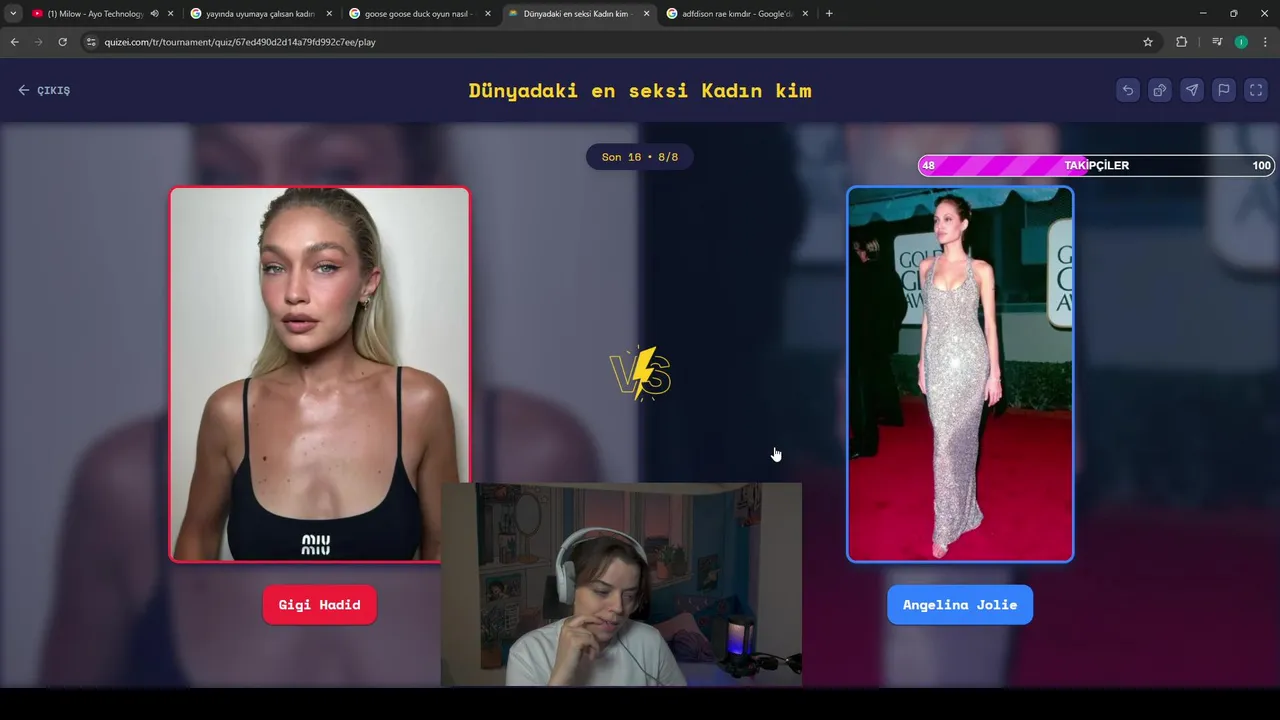Open a new browser tab
Image resolution: width=1280 pixels, height=720 pixels.
(x=829, y=14)
